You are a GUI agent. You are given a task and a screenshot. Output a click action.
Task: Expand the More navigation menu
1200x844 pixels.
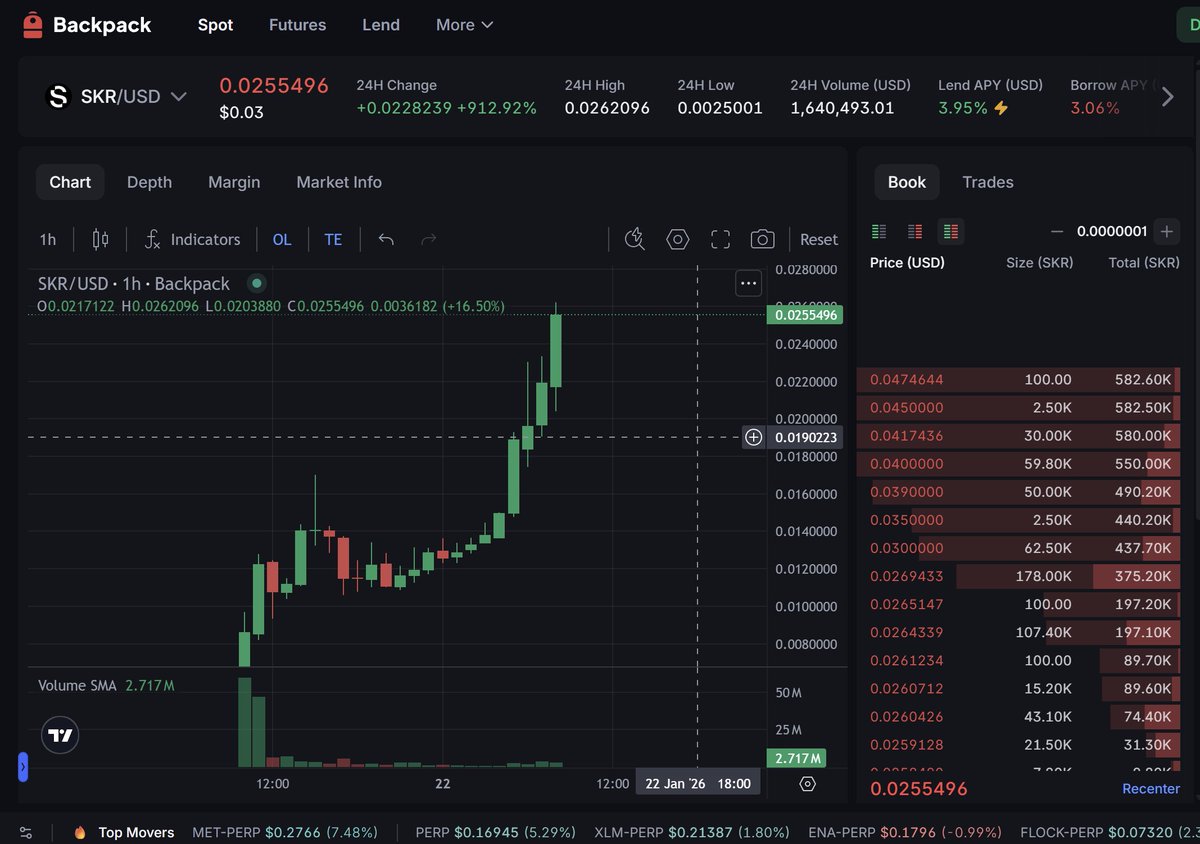[x=465, y=25]
